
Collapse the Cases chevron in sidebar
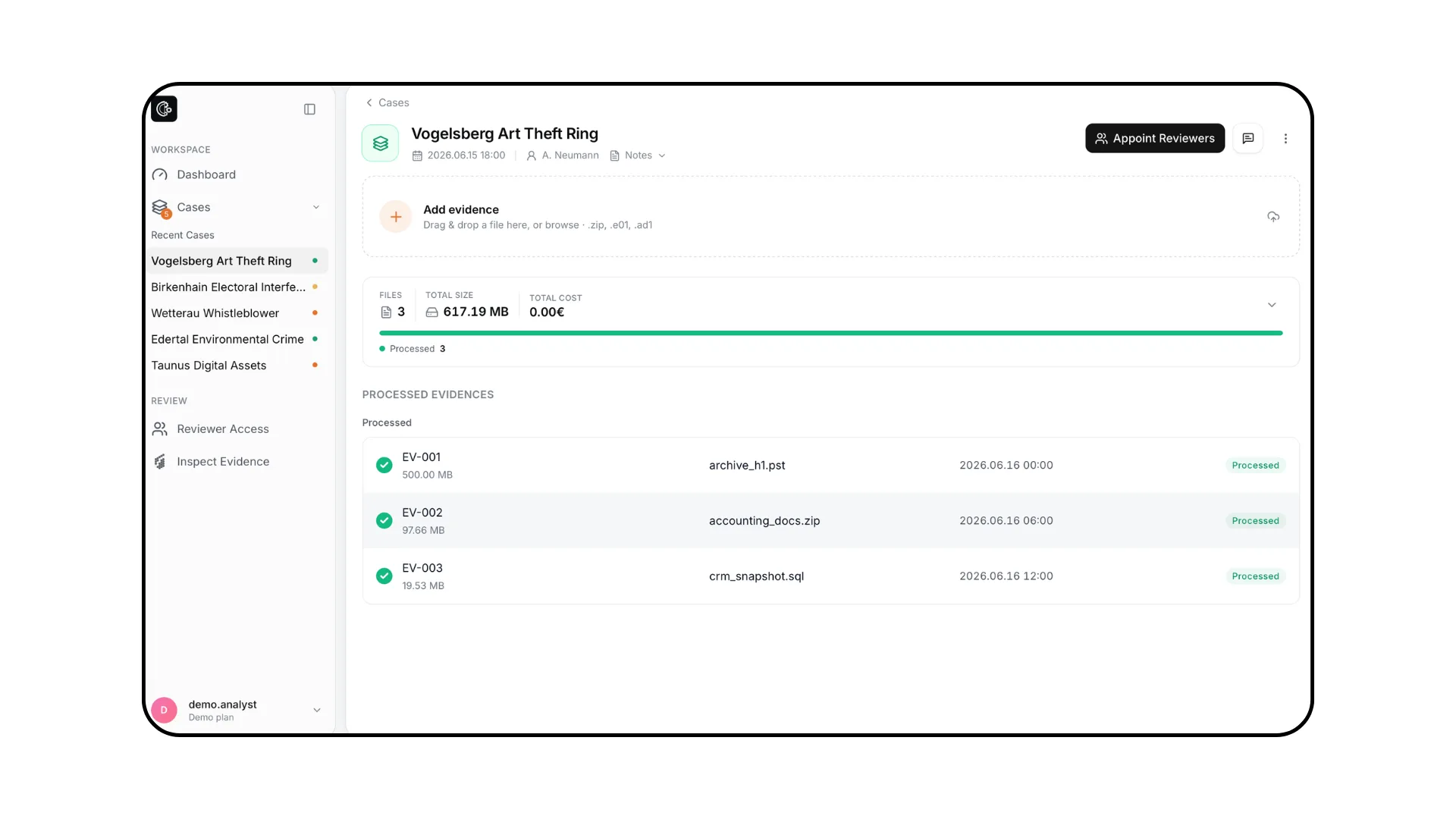pos(316,207)
